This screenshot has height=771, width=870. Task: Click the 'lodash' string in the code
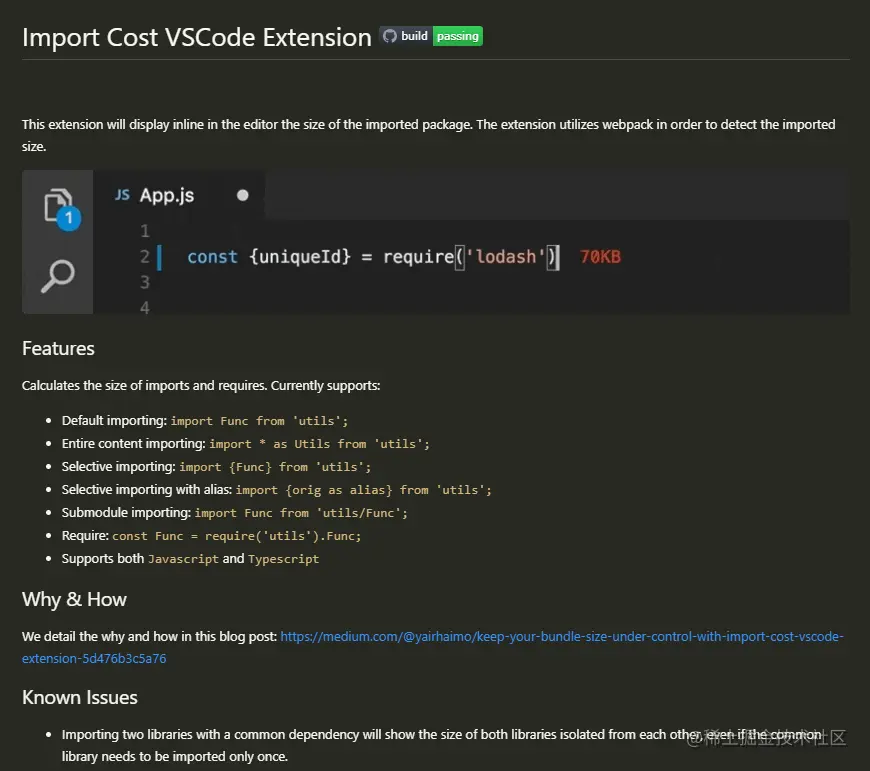click(505, 257)
